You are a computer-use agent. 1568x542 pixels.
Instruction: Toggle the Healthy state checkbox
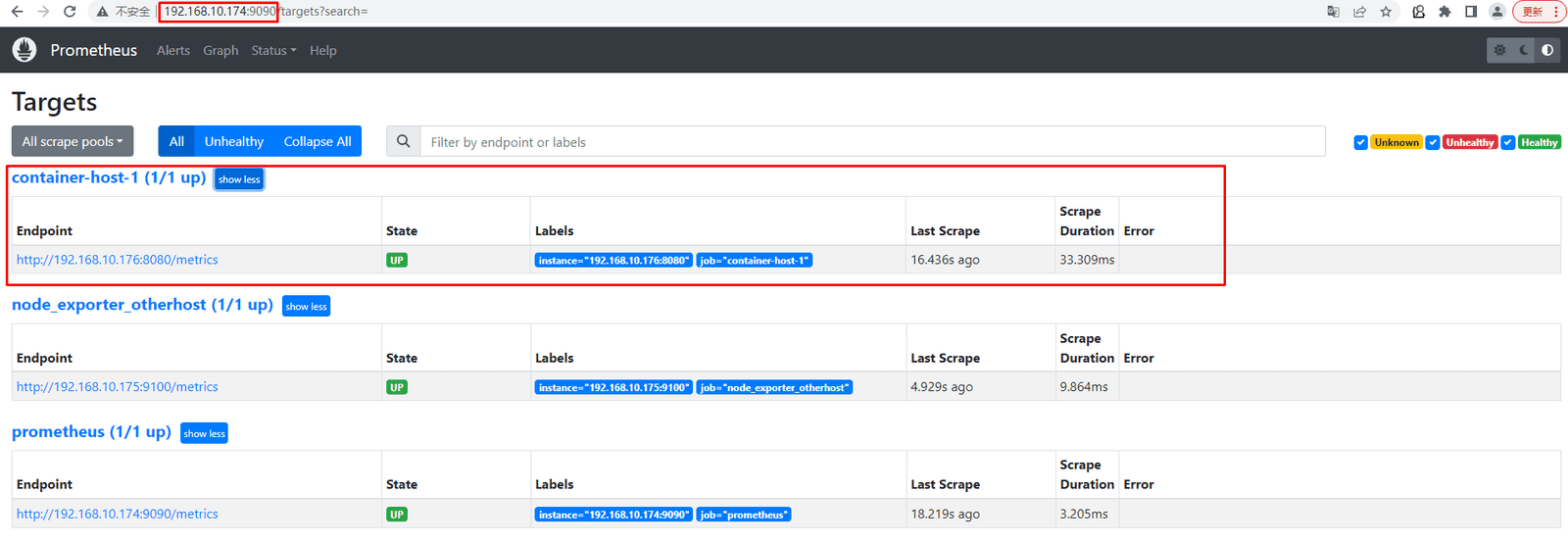pos(1508,142)
